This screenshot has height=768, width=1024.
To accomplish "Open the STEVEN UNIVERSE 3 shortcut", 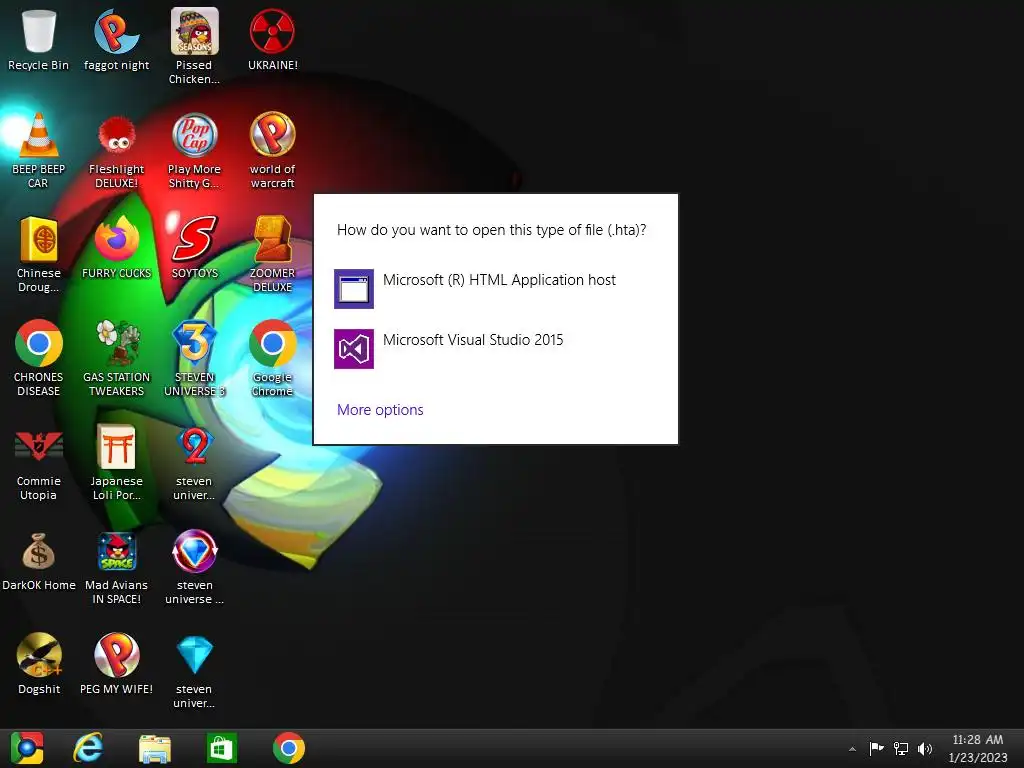I will [194, 343].
